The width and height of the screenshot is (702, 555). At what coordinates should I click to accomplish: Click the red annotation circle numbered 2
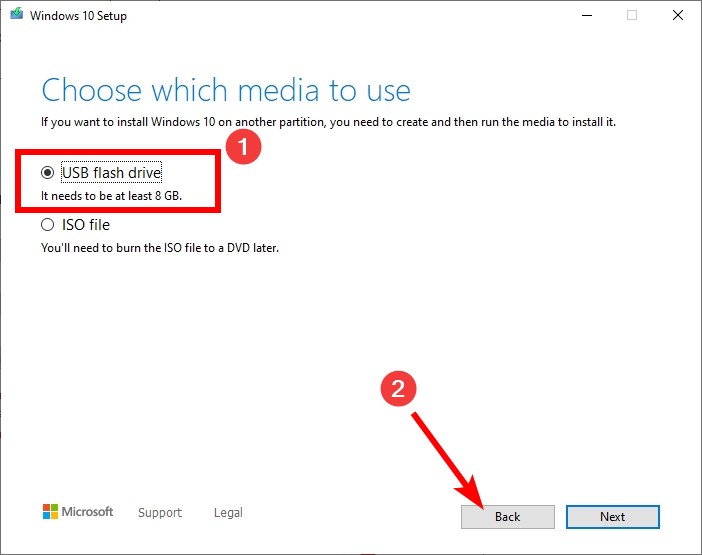coord(398,388)
